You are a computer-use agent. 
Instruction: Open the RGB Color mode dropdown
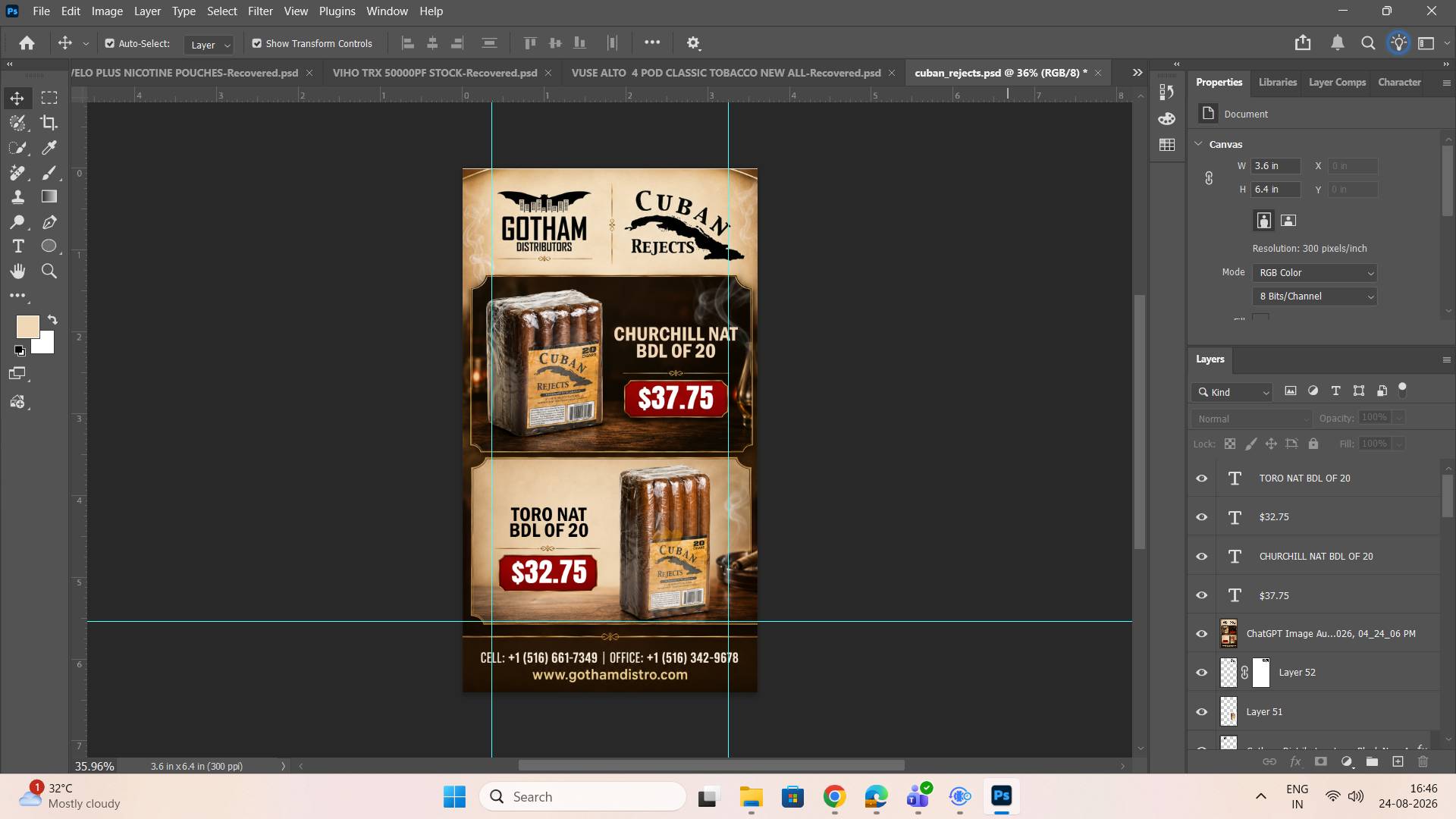(x=1314, y=273)
